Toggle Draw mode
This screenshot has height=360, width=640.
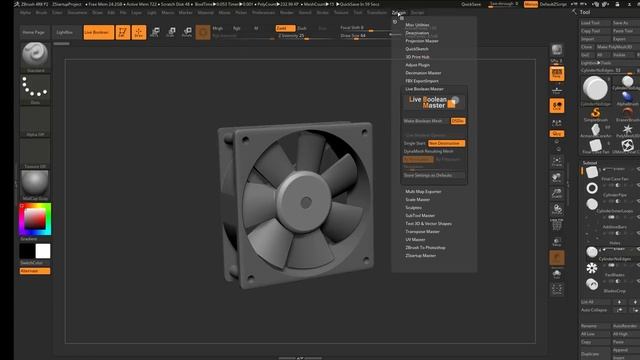pyautogui.click(x=139, y=32)
